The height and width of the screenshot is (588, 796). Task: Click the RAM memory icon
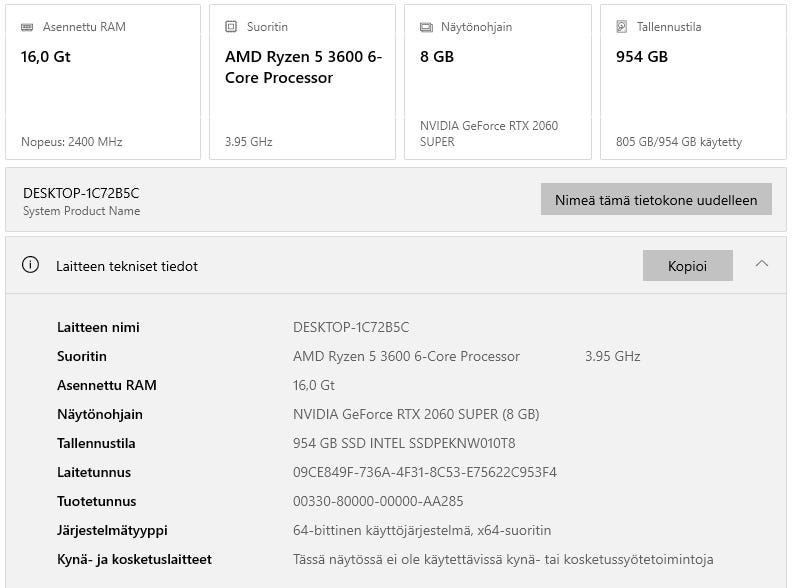(27, 27)
